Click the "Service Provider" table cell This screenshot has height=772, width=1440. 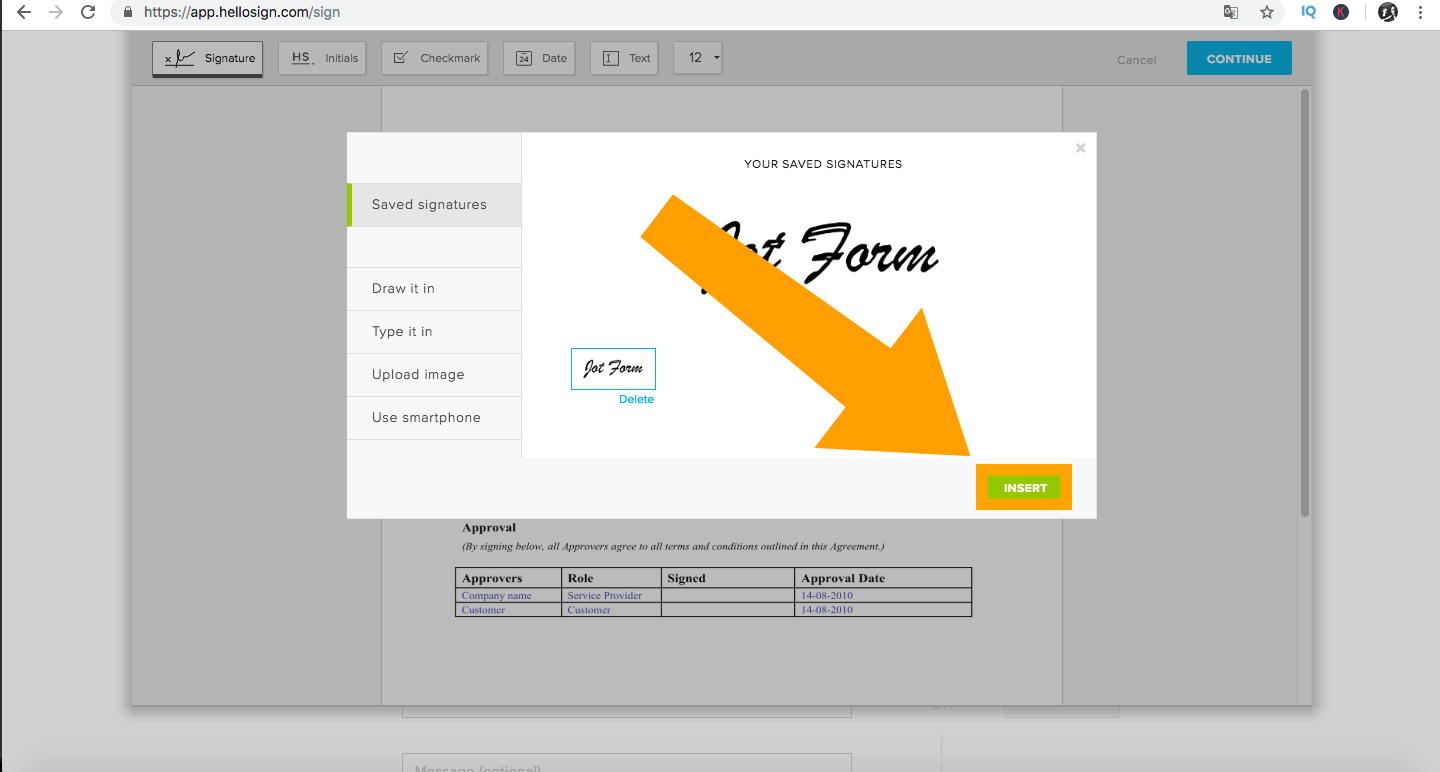(x=611, y=596)
